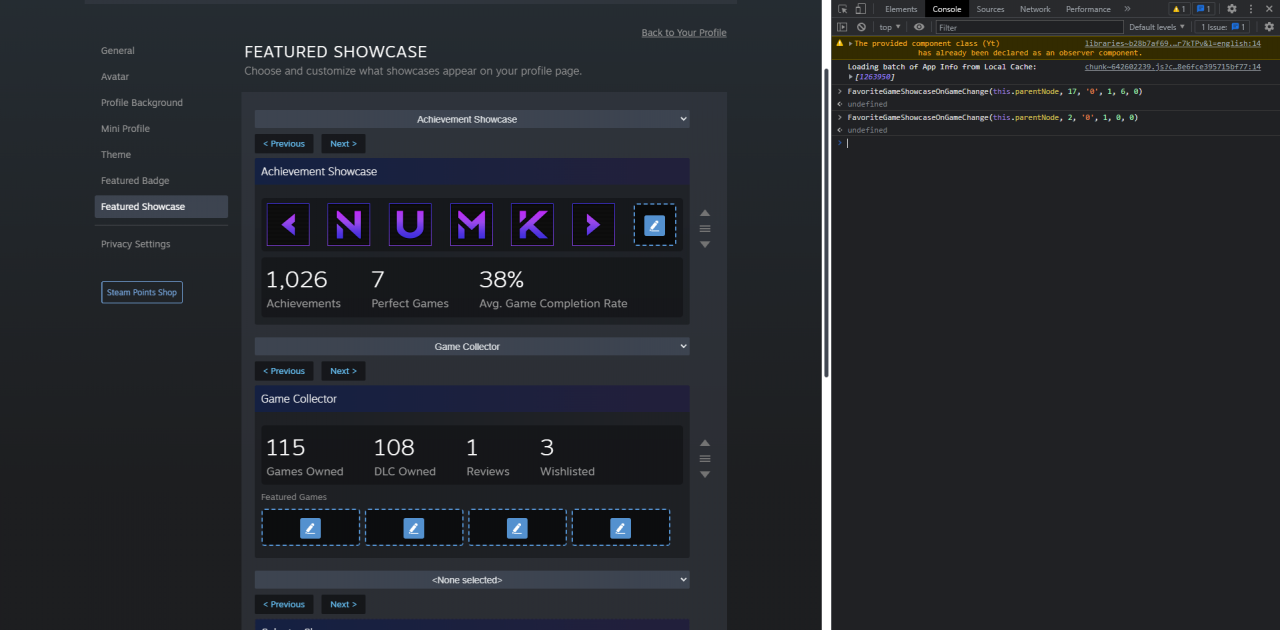This screenshot has width=1280, height=630.
Task: Open Privacy Settings in sidebar
Action: coord(136,244)
